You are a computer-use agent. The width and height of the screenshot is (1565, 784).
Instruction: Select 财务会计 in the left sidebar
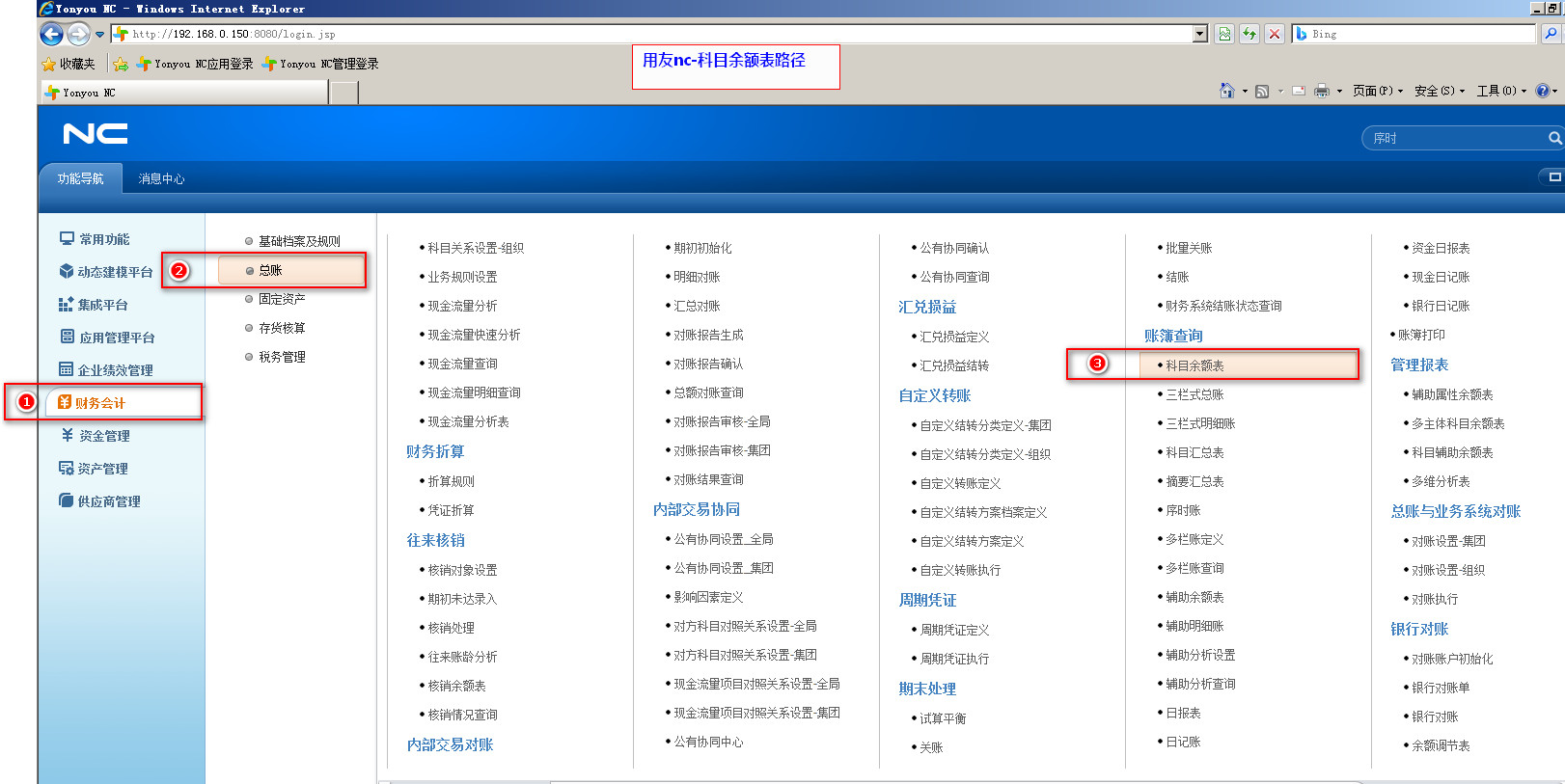point(100,403)
